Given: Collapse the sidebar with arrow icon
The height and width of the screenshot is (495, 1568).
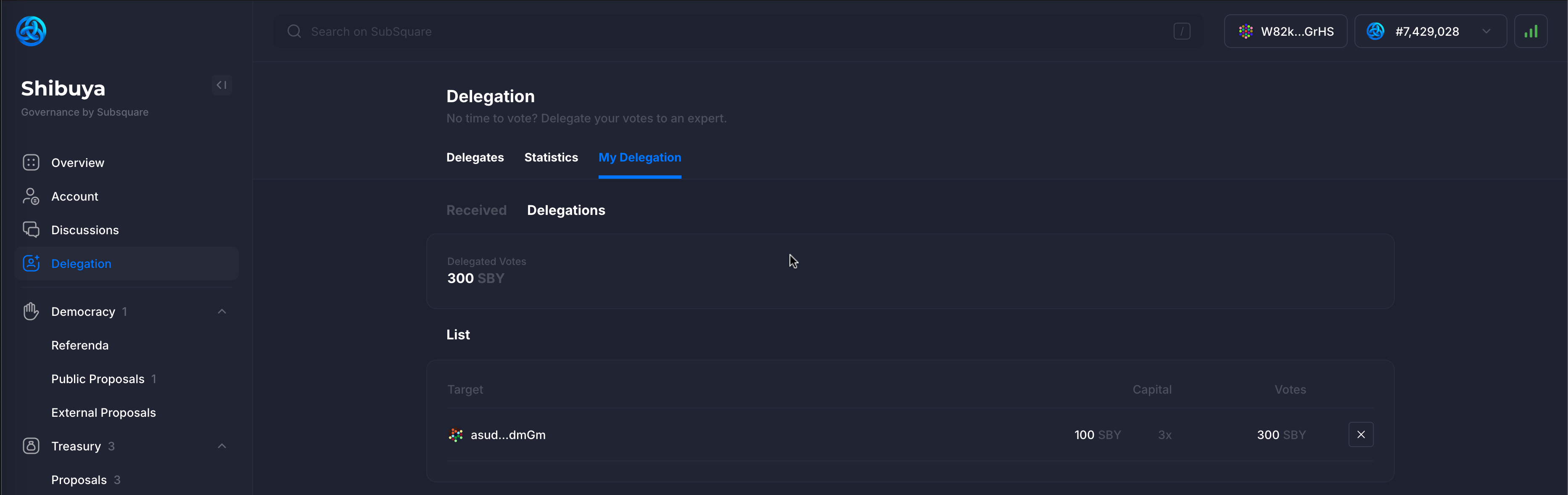Looking at the screenshot, I should [222, 85].
